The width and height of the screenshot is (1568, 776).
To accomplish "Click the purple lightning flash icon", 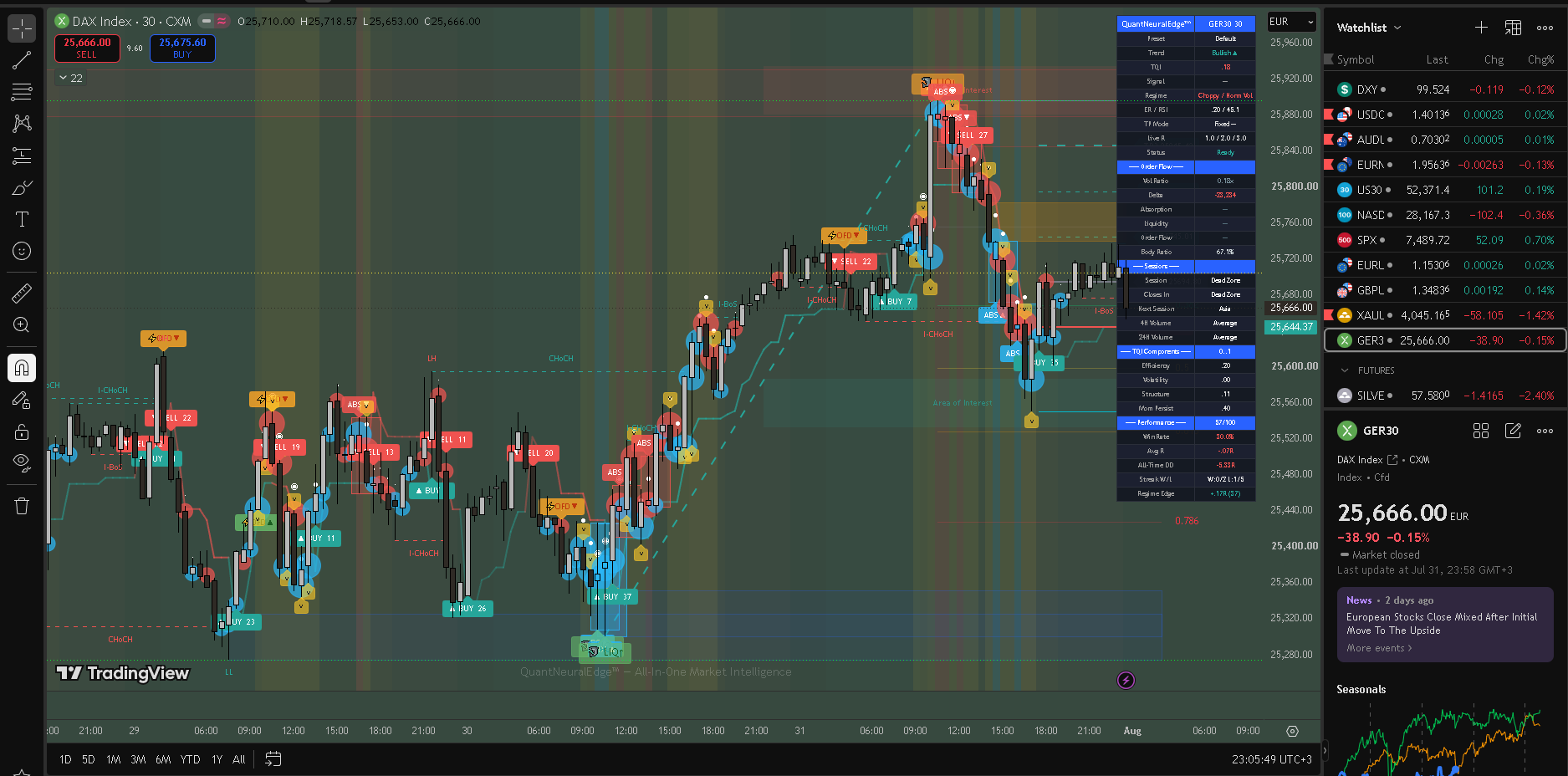I will click(x=1126, y=680).
